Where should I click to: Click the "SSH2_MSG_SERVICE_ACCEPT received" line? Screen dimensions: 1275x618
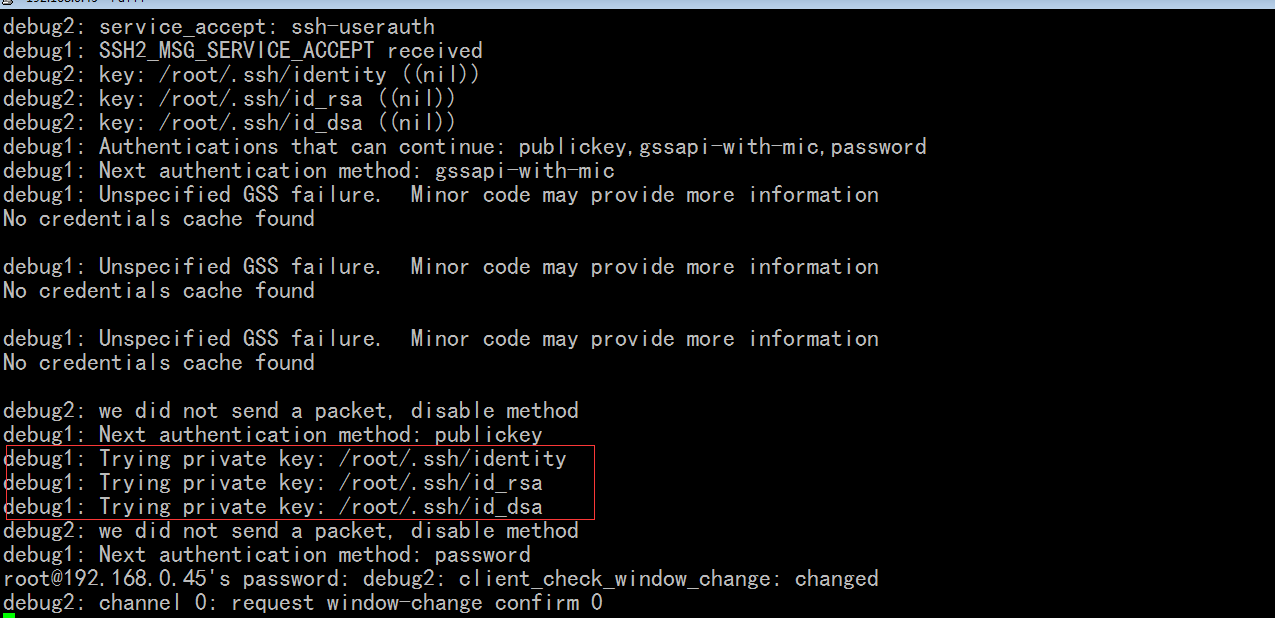point(242,51)
